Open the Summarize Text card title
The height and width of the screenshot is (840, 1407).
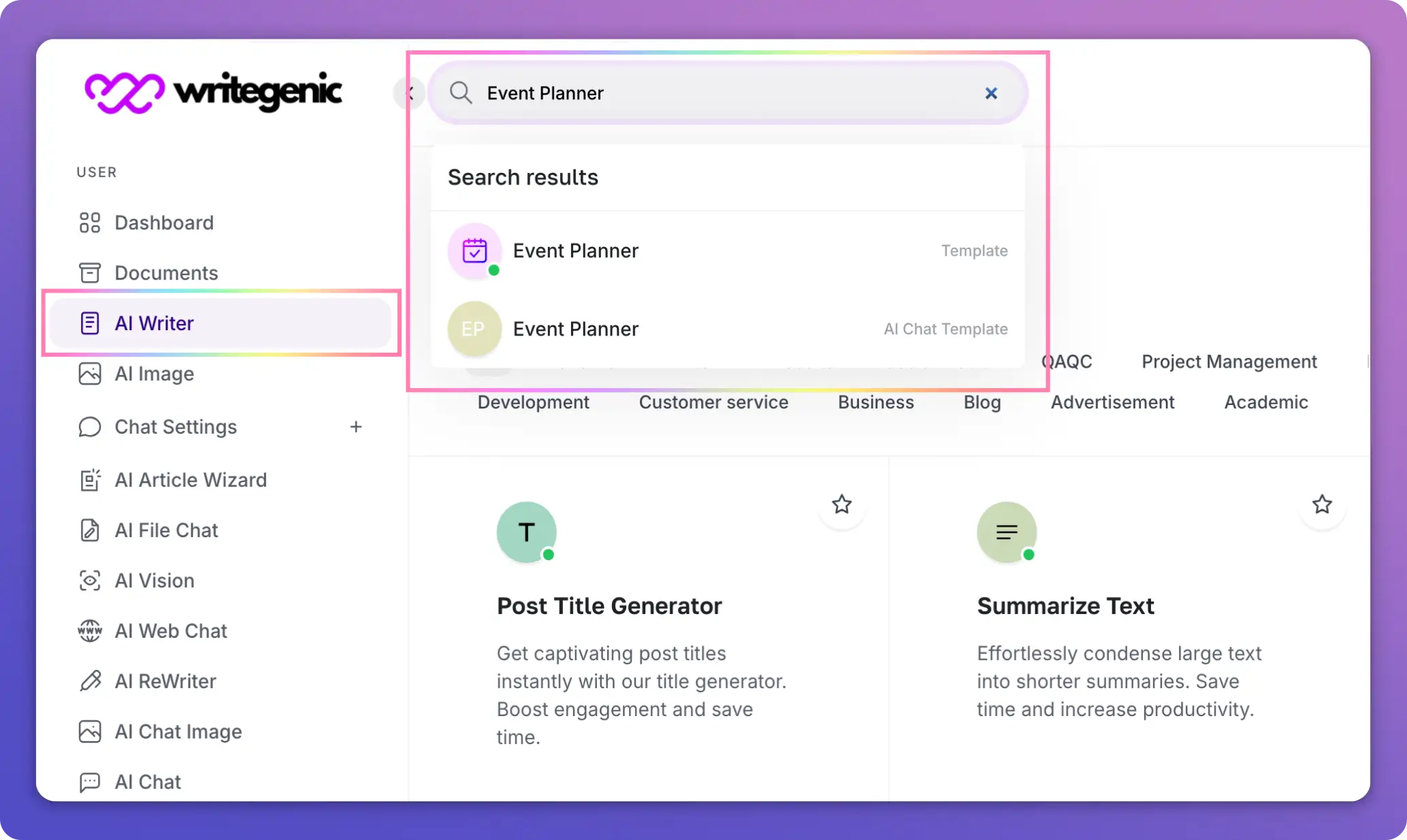click(x=1065, y=606)
